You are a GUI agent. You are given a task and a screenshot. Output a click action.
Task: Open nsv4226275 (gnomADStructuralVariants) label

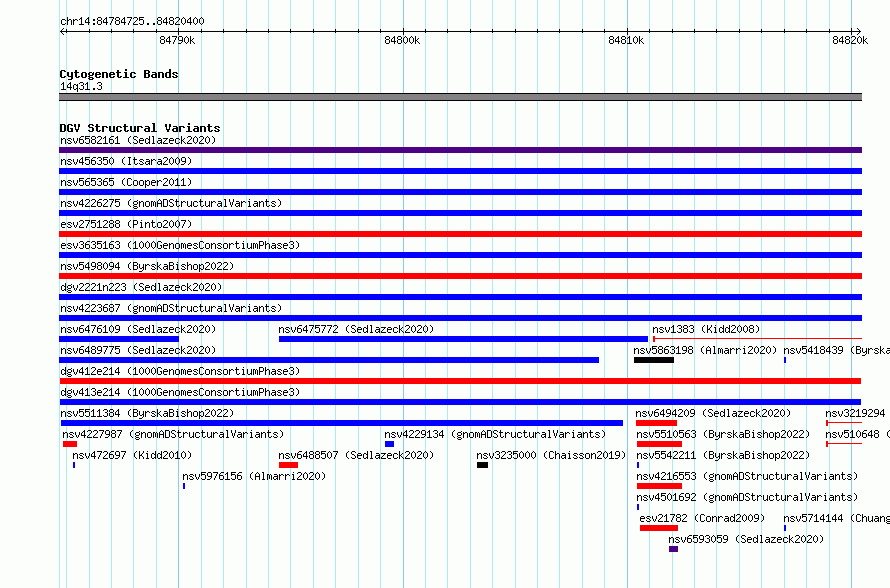click(x=171, y=203)
